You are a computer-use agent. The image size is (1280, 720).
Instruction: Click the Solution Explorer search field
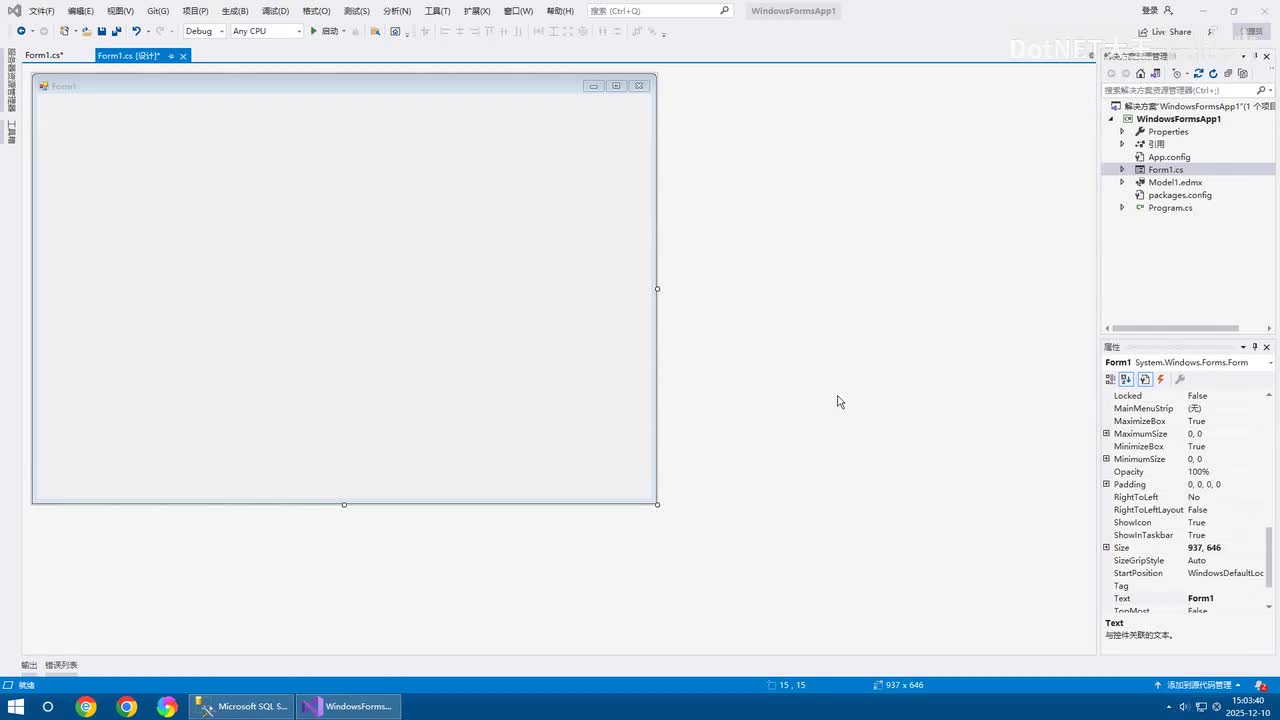coord(1186,90)
